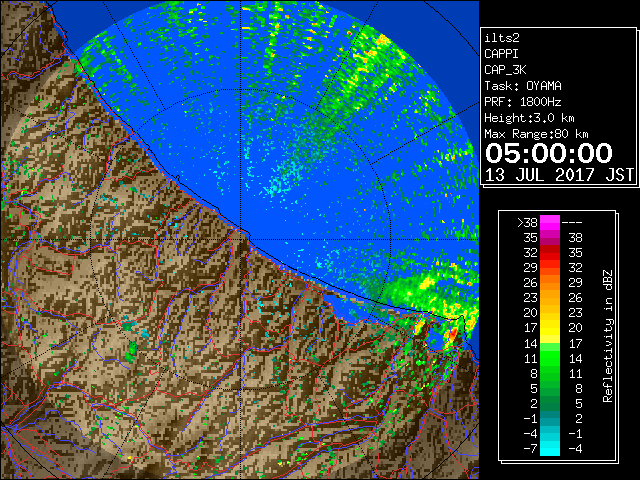Click the magenta >38 dBZ legend swatch

[x=550, y=222]
